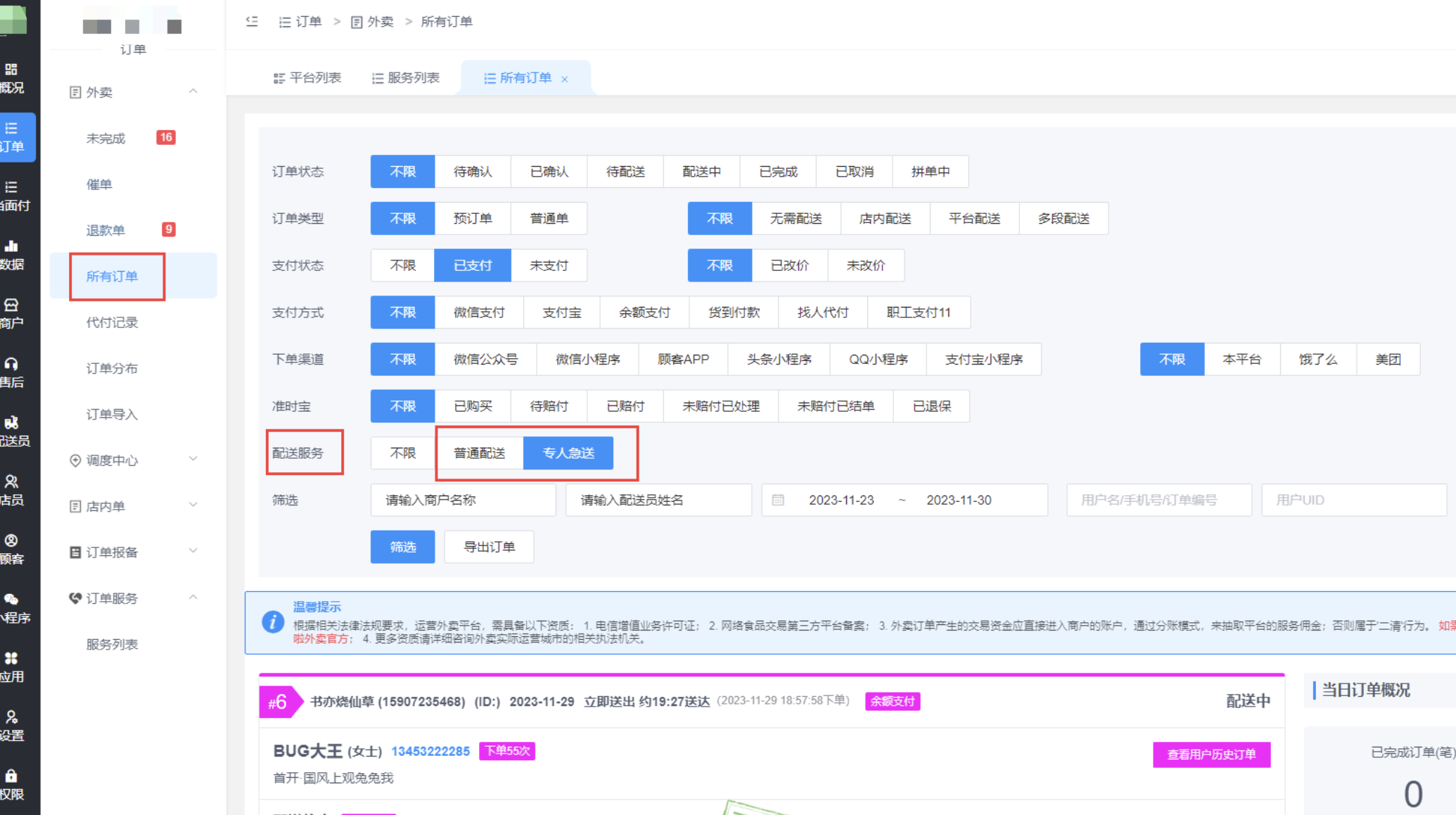
Task: Click 查看用户历史订单 button
Action: (1211, 754)
